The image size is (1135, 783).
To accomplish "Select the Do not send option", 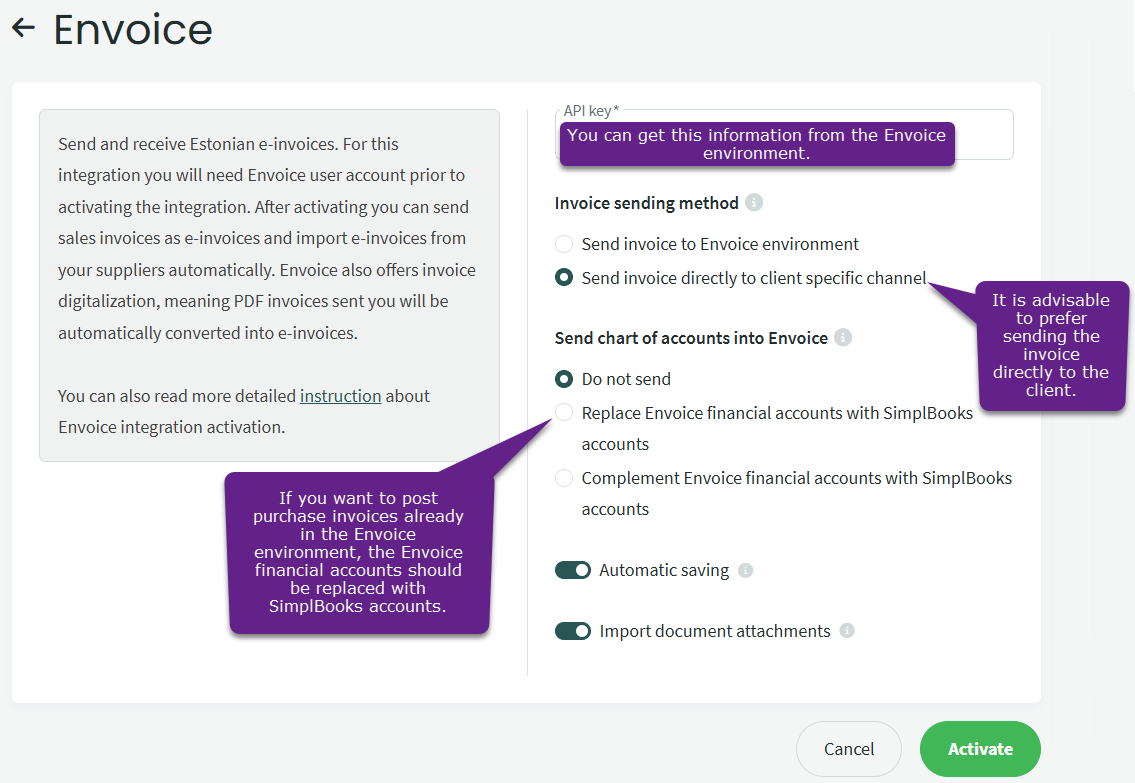I will [565, 379].
